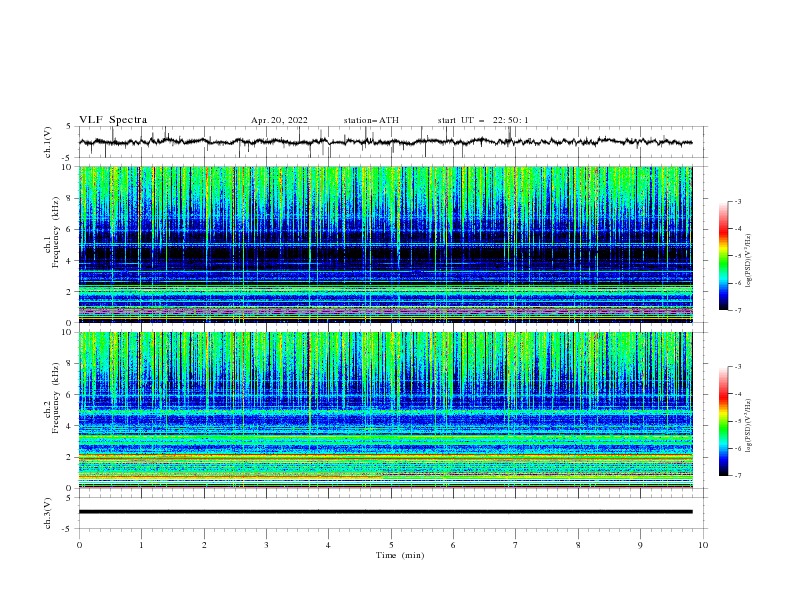Screen dimensions: 792x612
Task: Click the "9" tick on the time axis
Action: tap(640, 545)
